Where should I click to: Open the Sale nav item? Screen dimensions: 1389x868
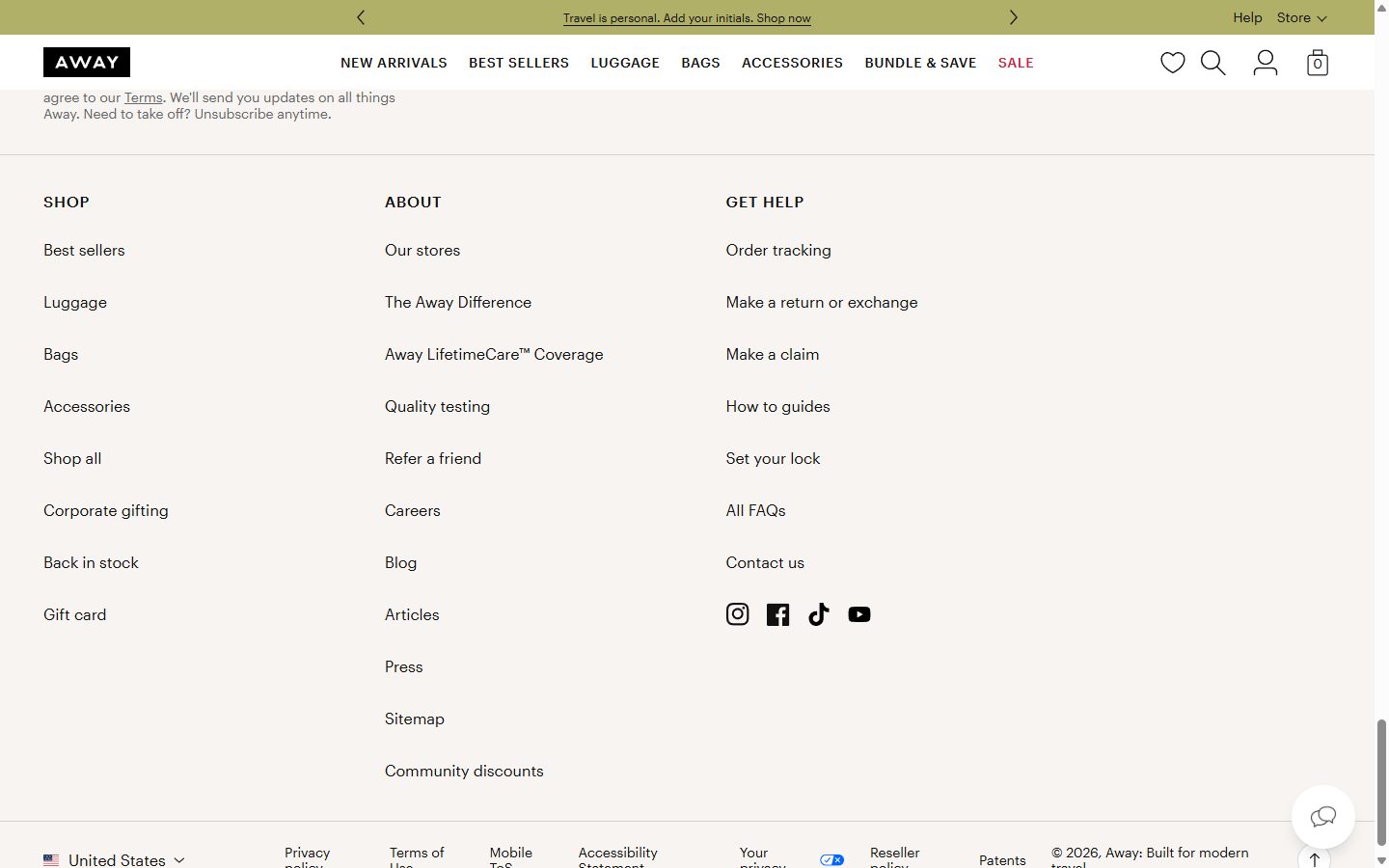click(x=1016, y=63)
